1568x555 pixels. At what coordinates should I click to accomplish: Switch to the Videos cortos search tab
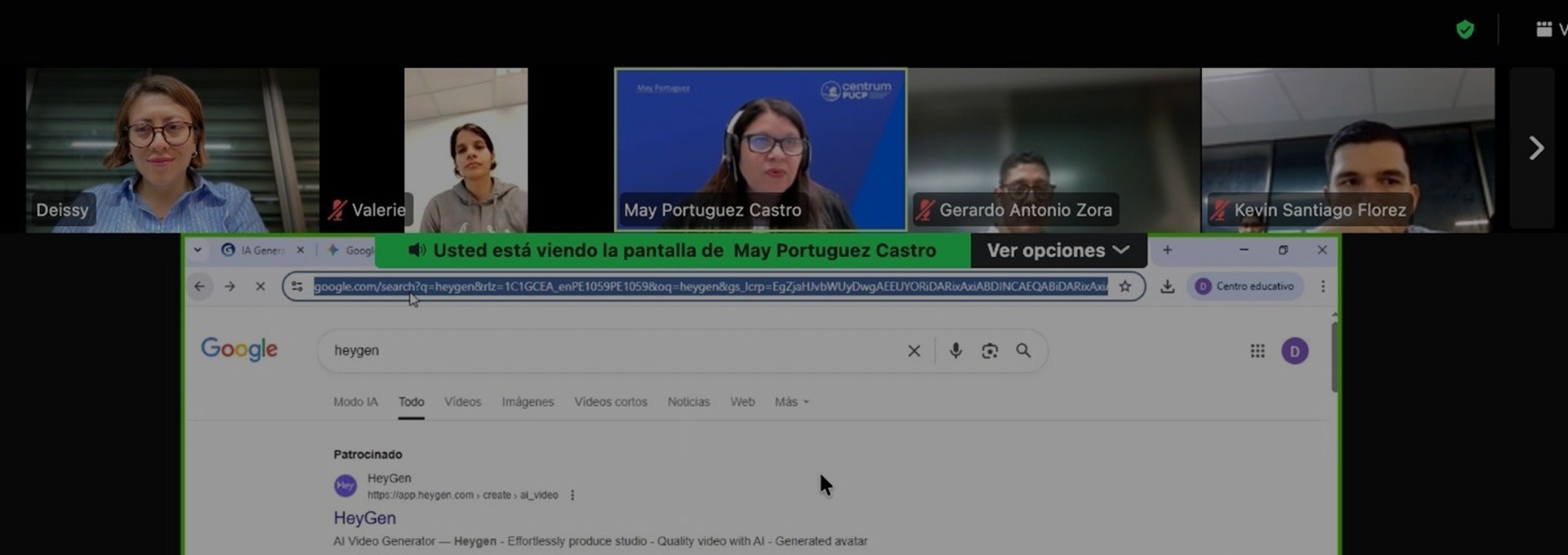(611, 402)
